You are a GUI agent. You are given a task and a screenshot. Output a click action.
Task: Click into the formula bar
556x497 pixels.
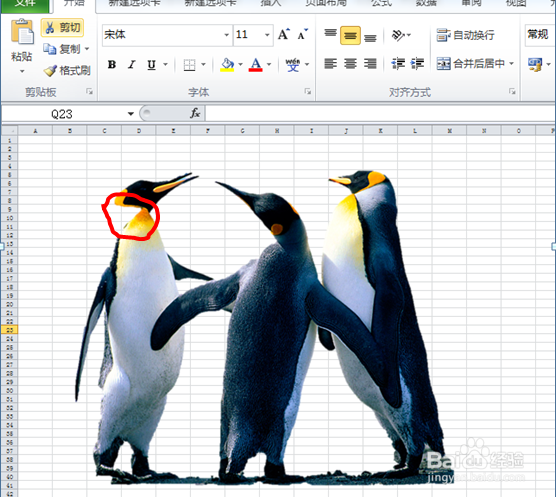point(379,114)
